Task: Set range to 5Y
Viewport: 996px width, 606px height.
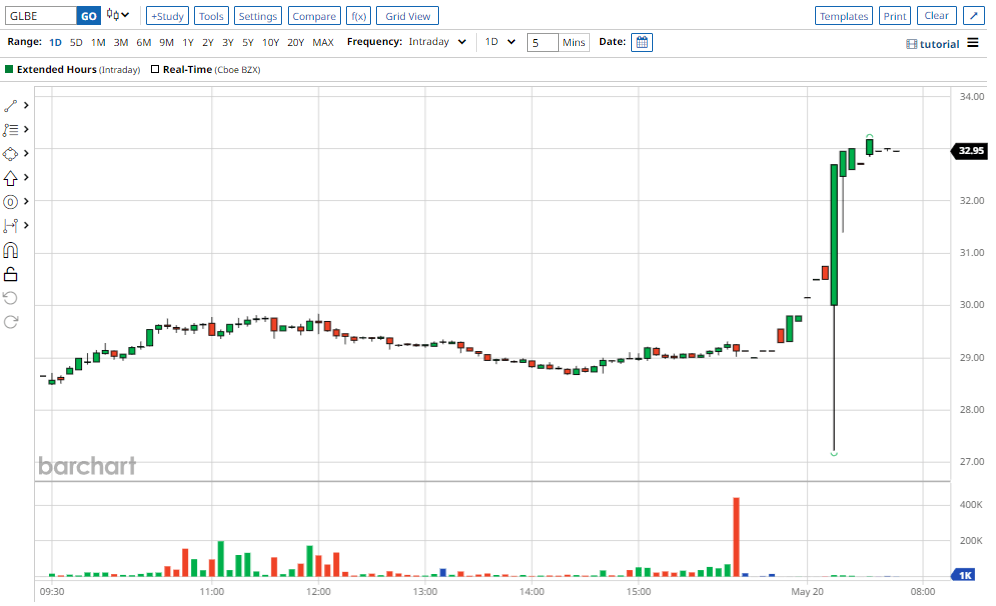Action: pos(248,43)
